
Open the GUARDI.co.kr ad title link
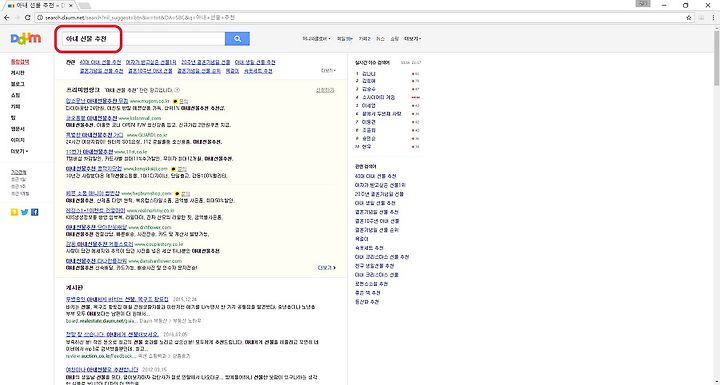pos(95,135)
